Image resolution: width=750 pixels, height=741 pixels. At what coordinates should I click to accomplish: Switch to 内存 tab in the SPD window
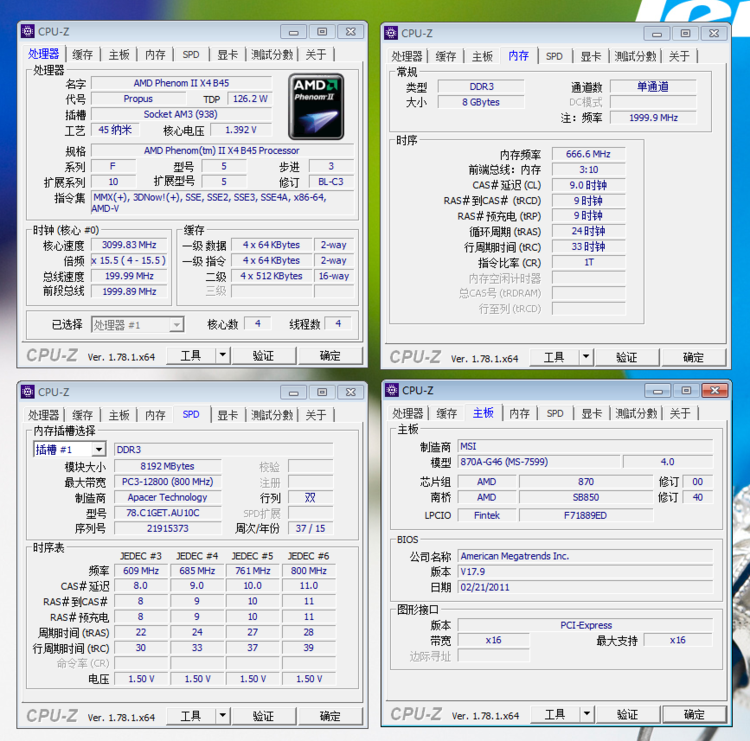pos(155,415)
